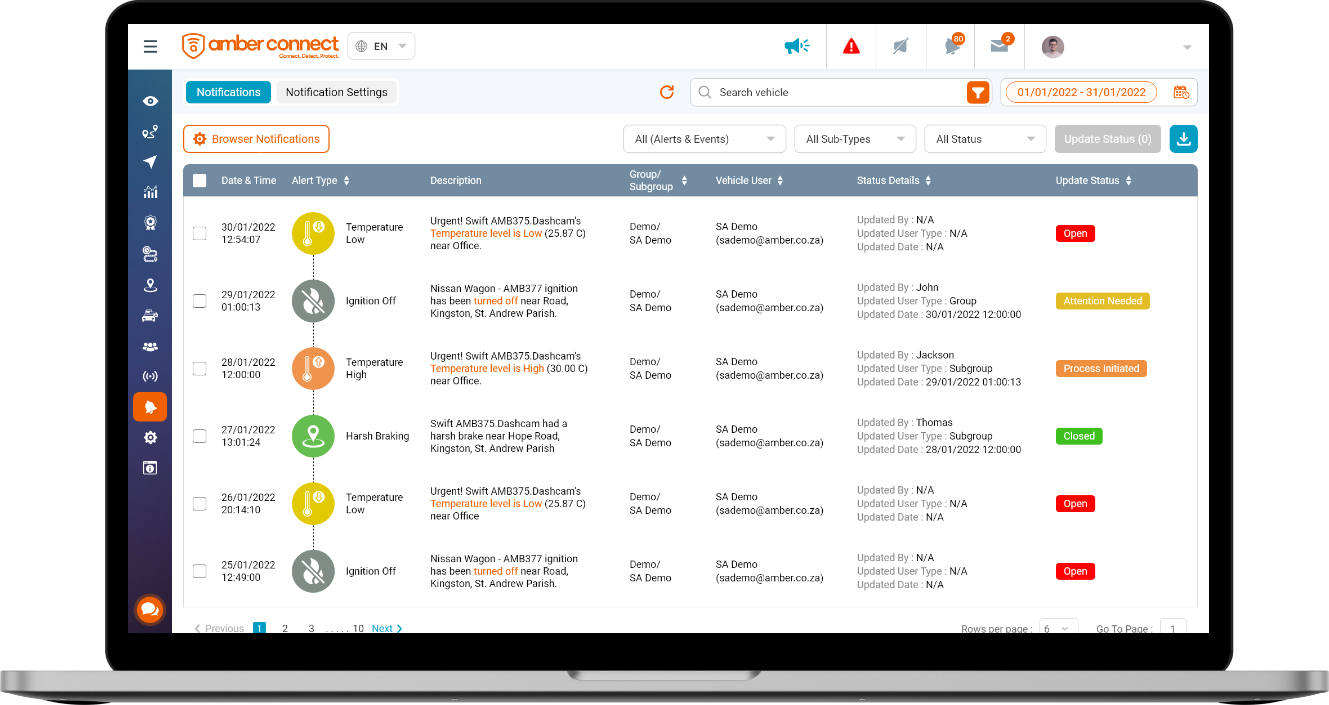Switch to Notification Settings tab

pos(337,92)
